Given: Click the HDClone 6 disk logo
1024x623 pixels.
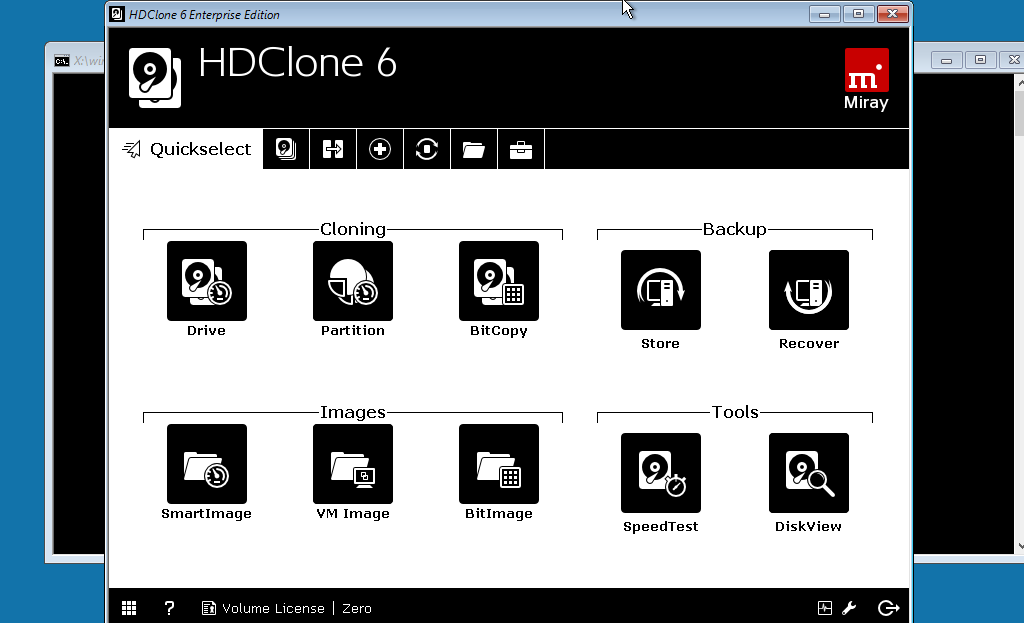Looking at the screenshot, I should pos(155,78).
